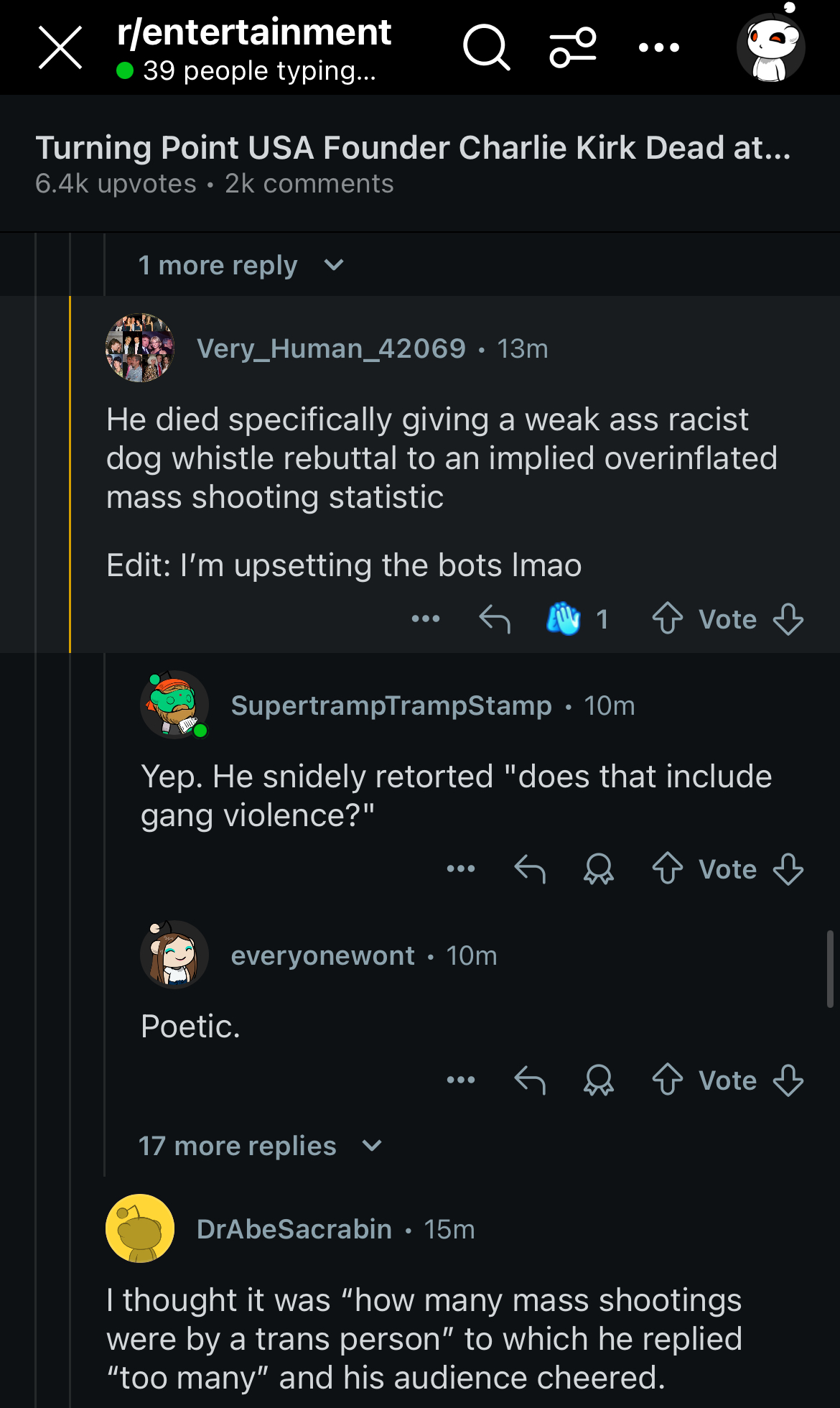View SupertrampTrampStamp's avatar
Viewport: 840px width, 1408px height.
pos(174,705)
